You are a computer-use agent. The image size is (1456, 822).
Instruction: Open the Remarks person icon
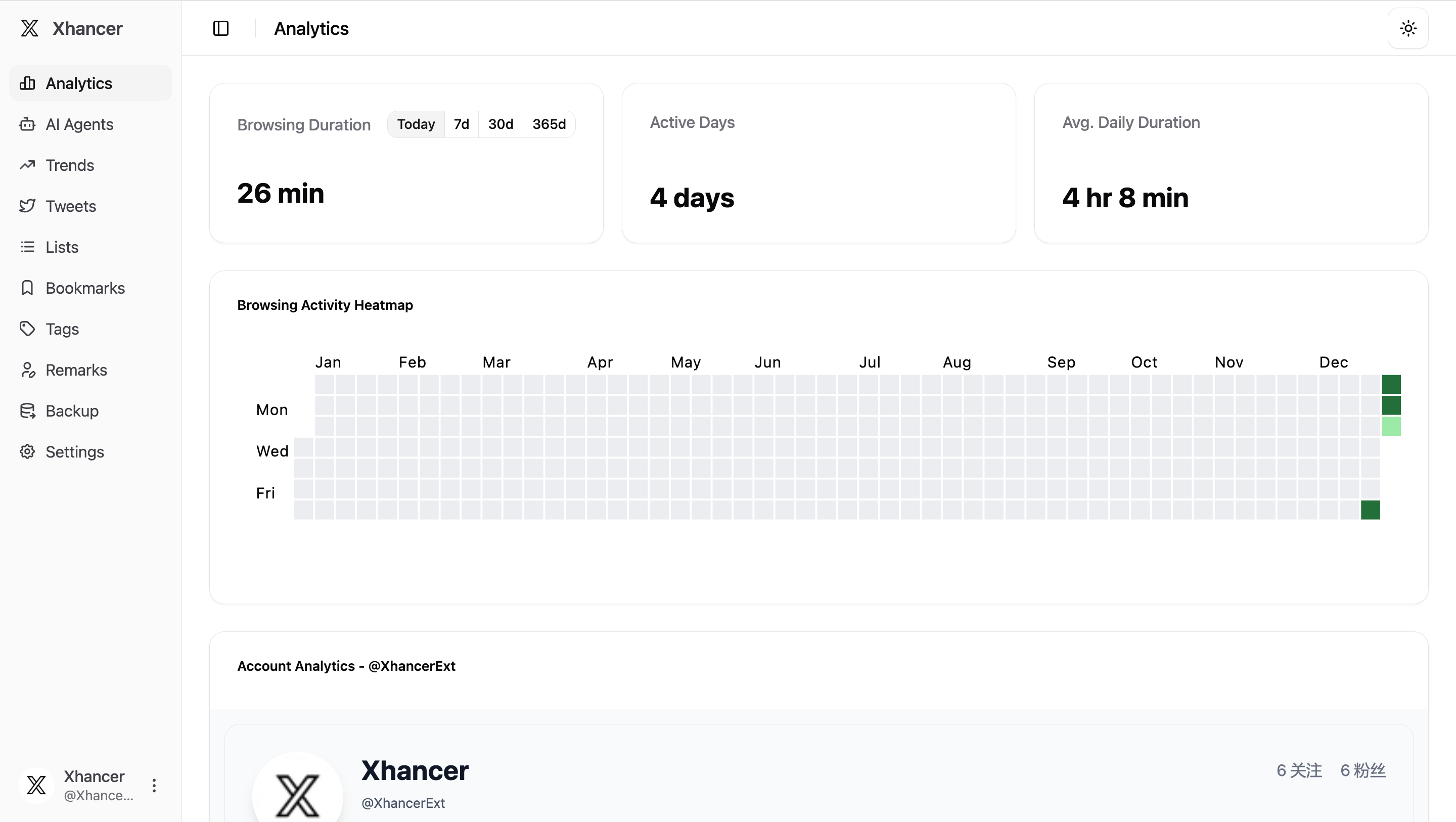pyautogui.click(x=27, y=370)
